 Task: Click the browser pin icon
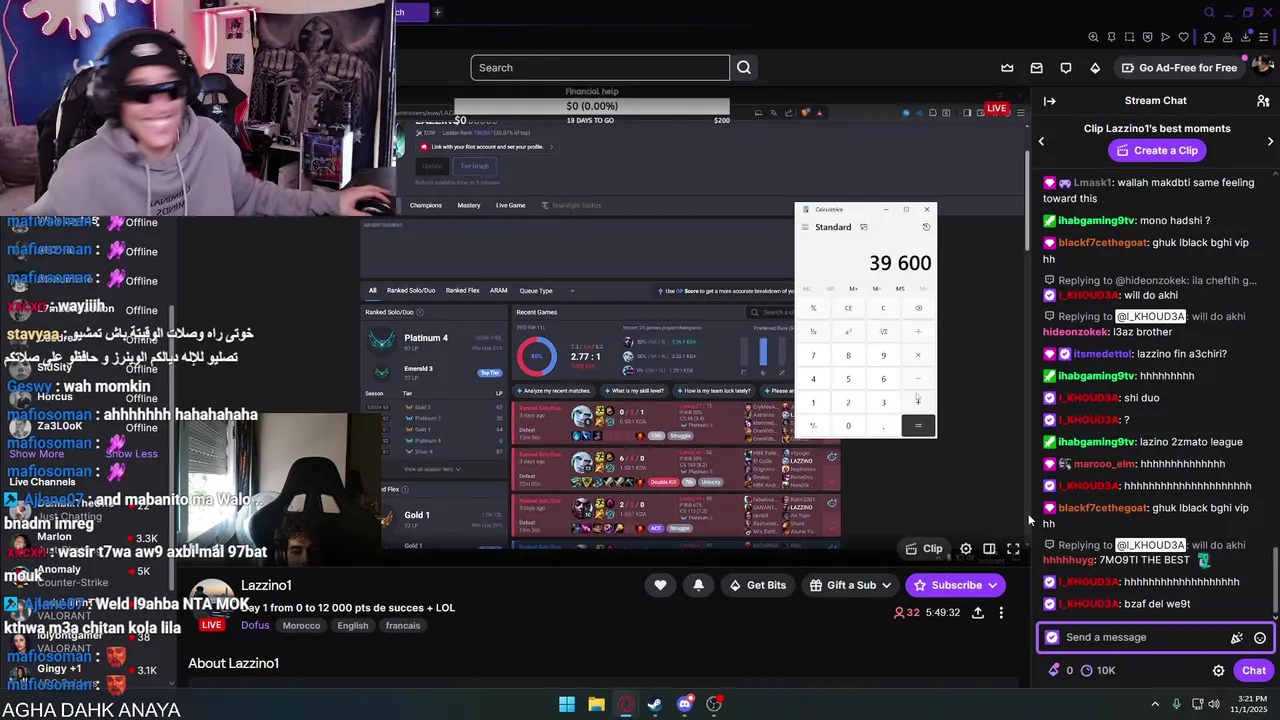tap(1111, 37)
